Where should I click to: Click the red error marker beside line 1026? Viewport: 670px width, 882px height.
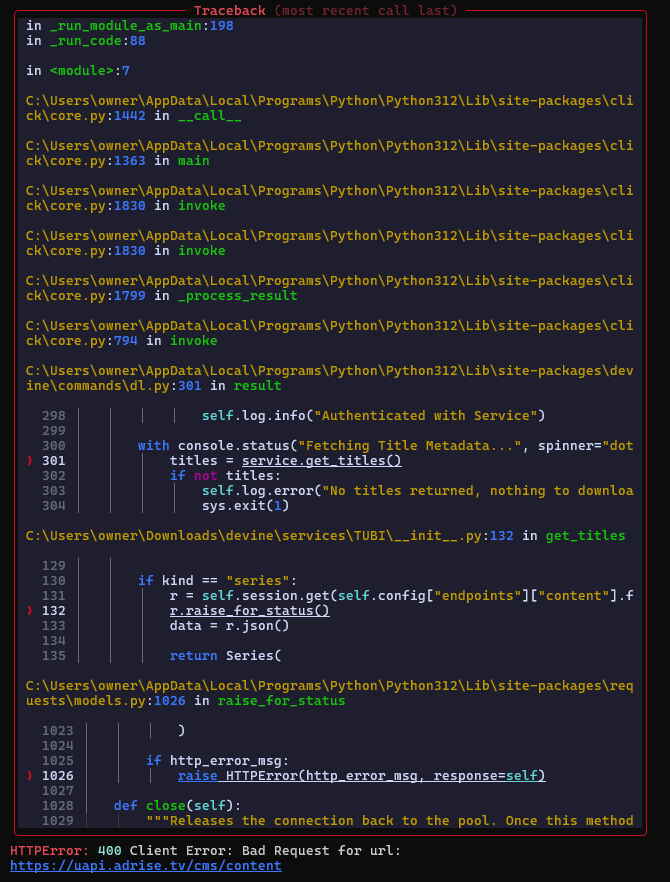pyautogui.click(x=29, y=776)
